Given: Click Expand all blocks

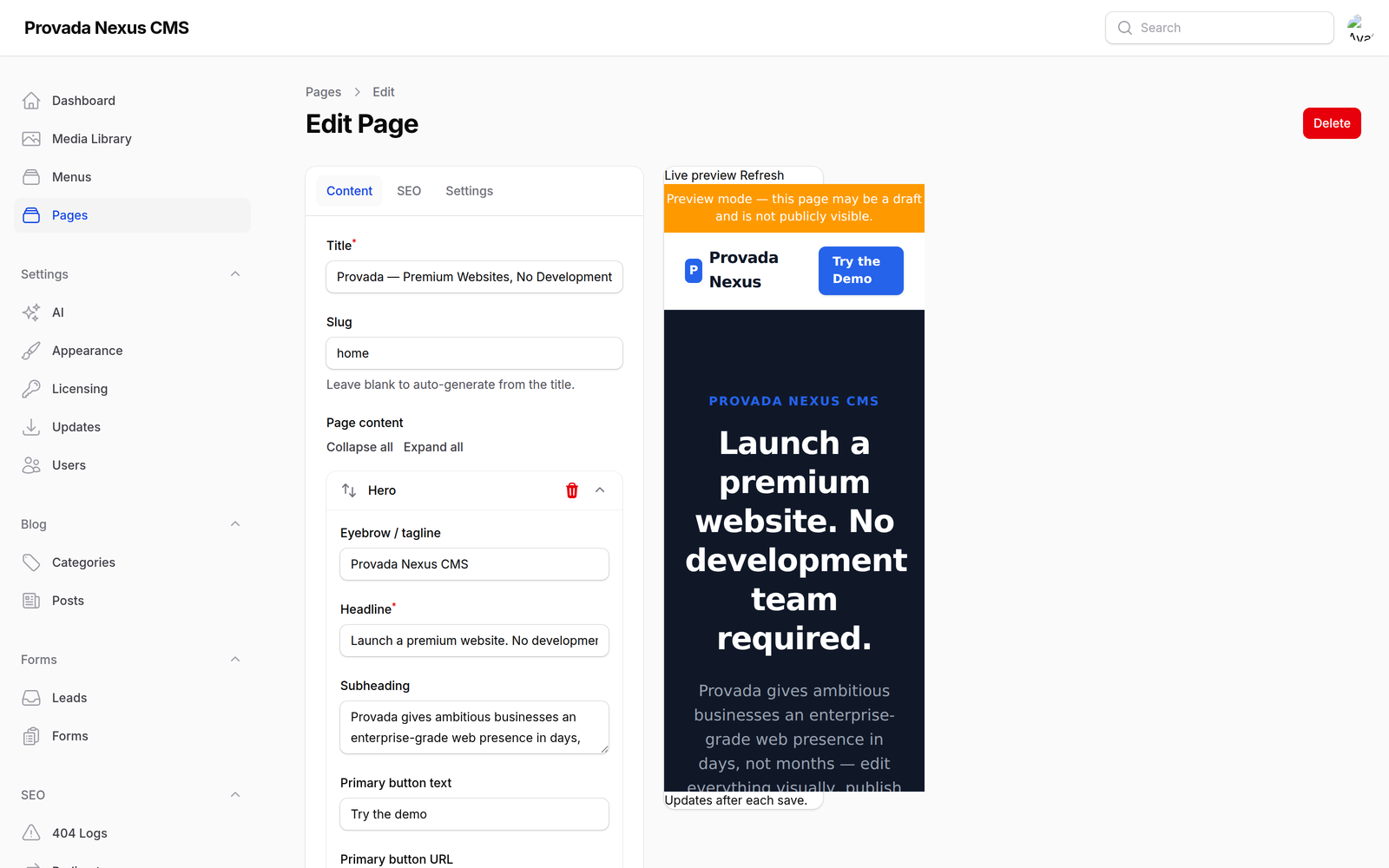Looking at the screenshot, I should click(x=433, y=447).
